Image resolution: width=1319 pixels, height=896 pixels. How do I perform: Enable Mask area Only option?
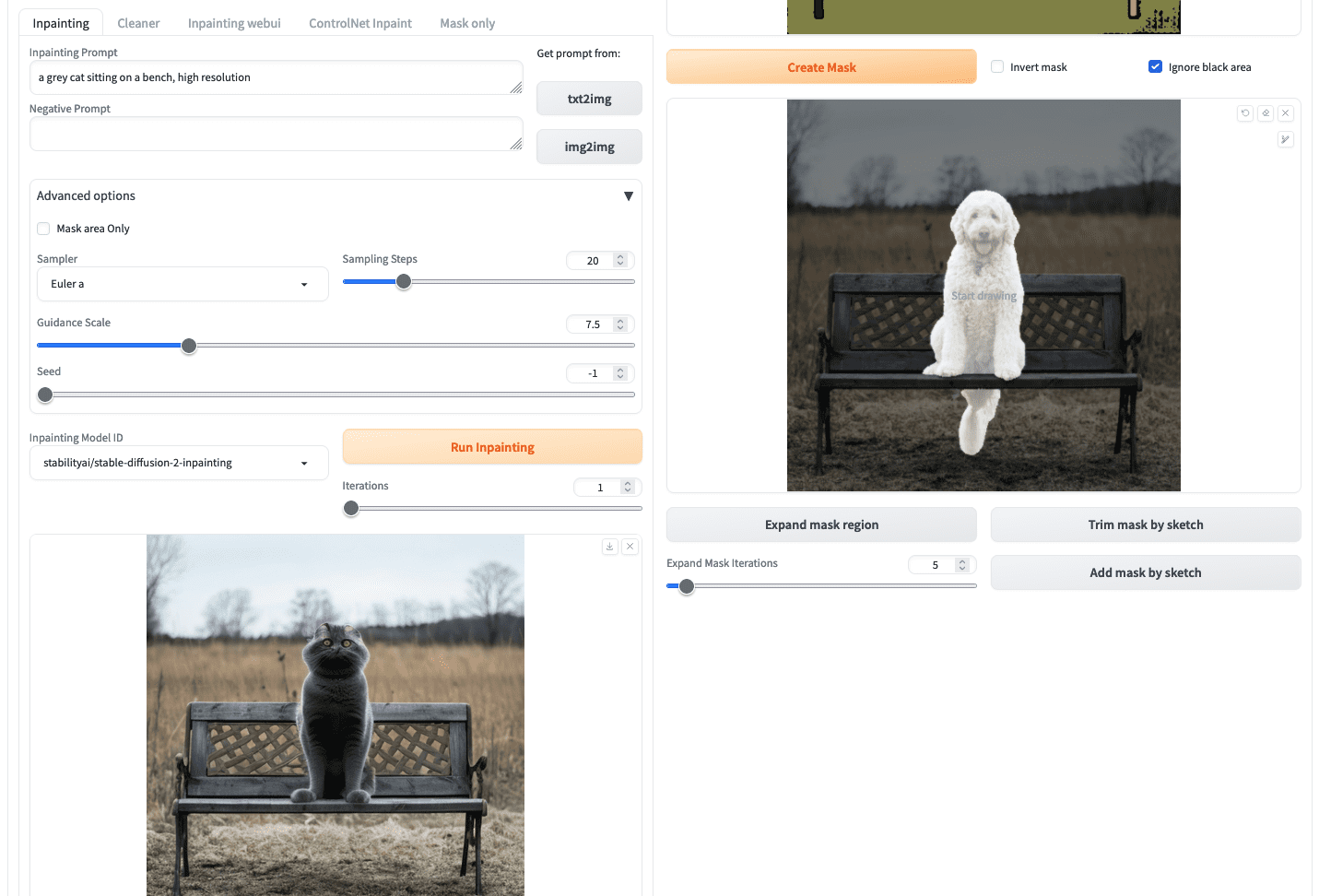click(43, 229)
